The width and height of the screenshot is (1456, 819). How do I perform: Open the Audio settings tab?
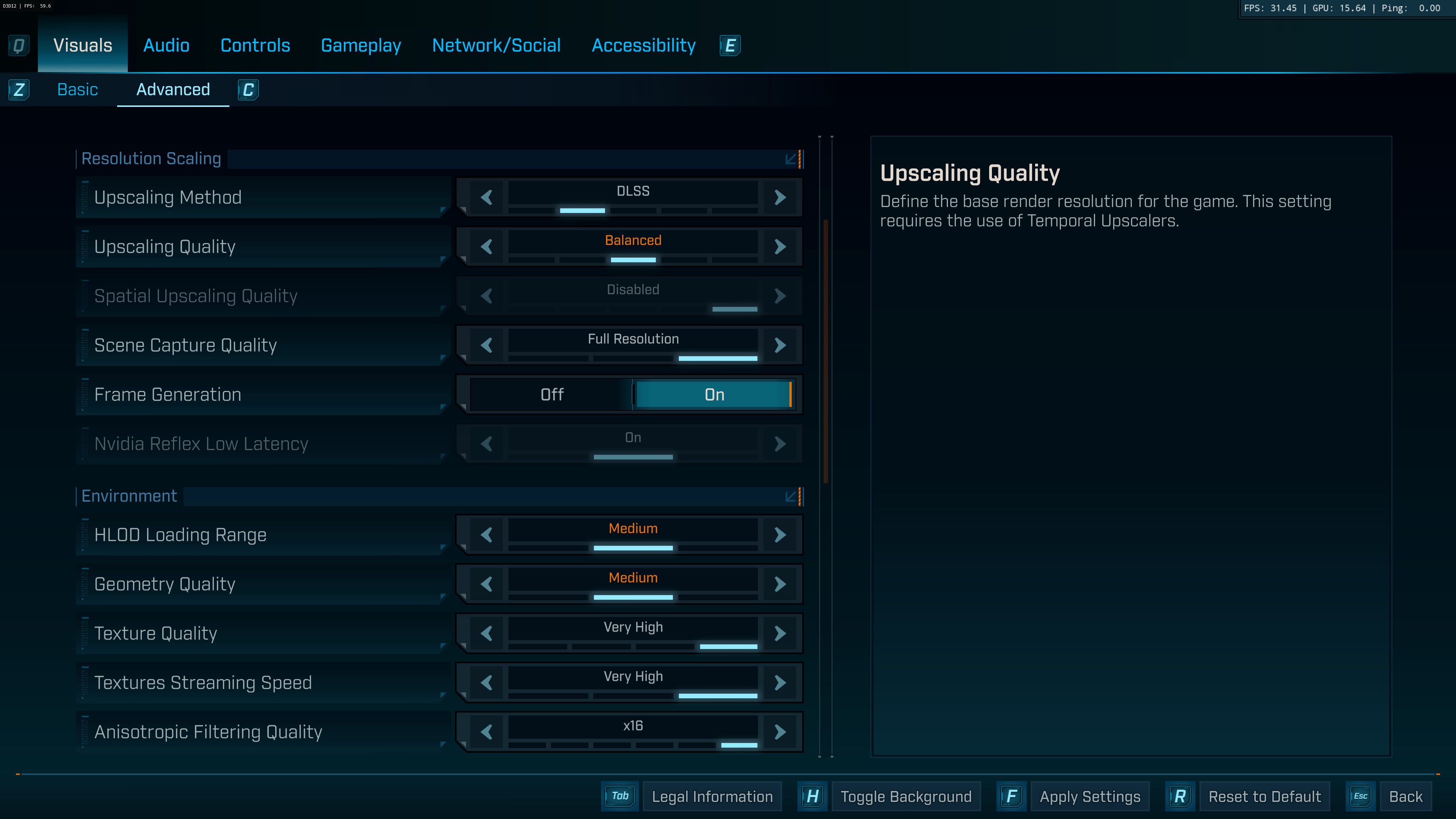click(x=166, y=45)
